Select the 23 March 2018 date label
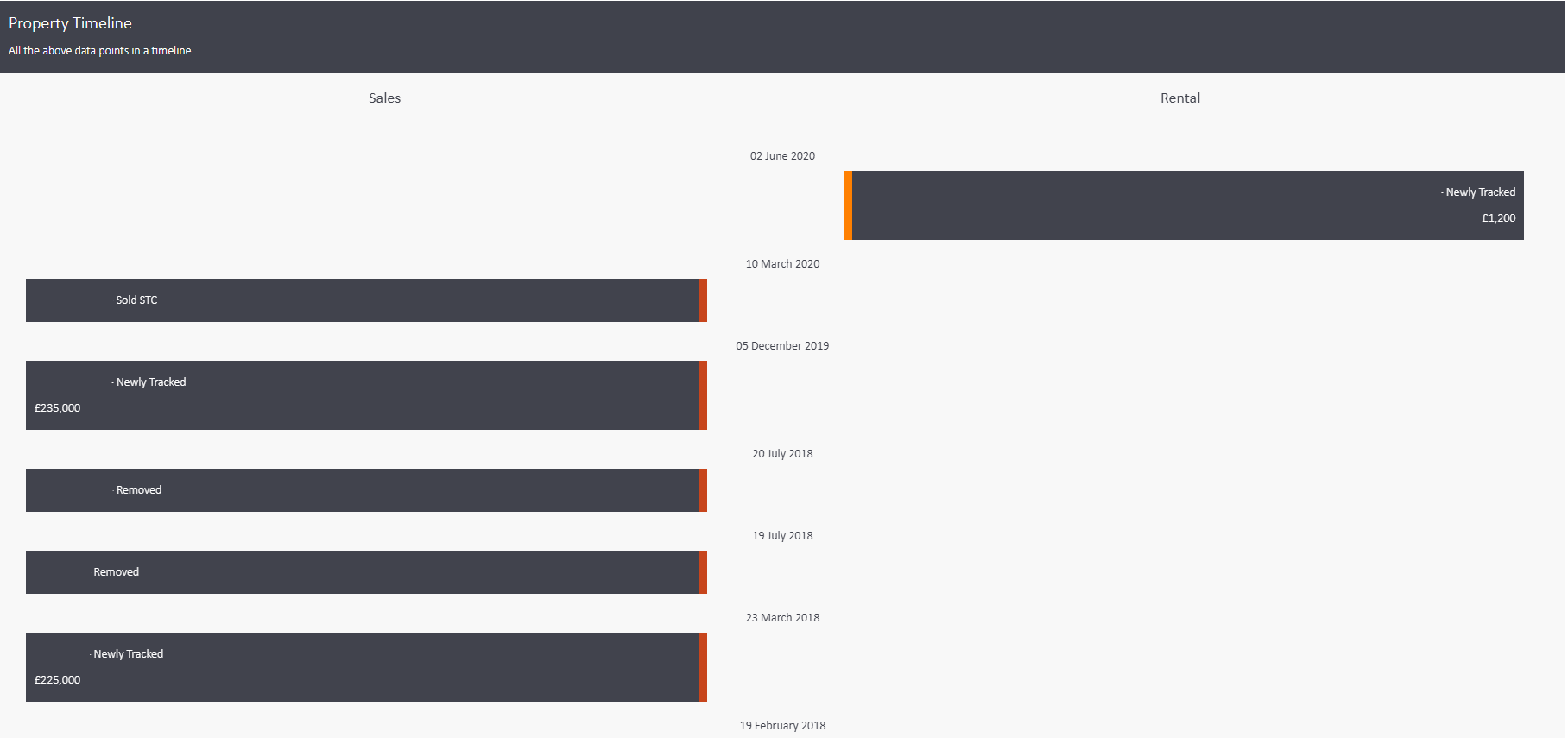Screen dimensions: 1568x738 coord(782,618)
